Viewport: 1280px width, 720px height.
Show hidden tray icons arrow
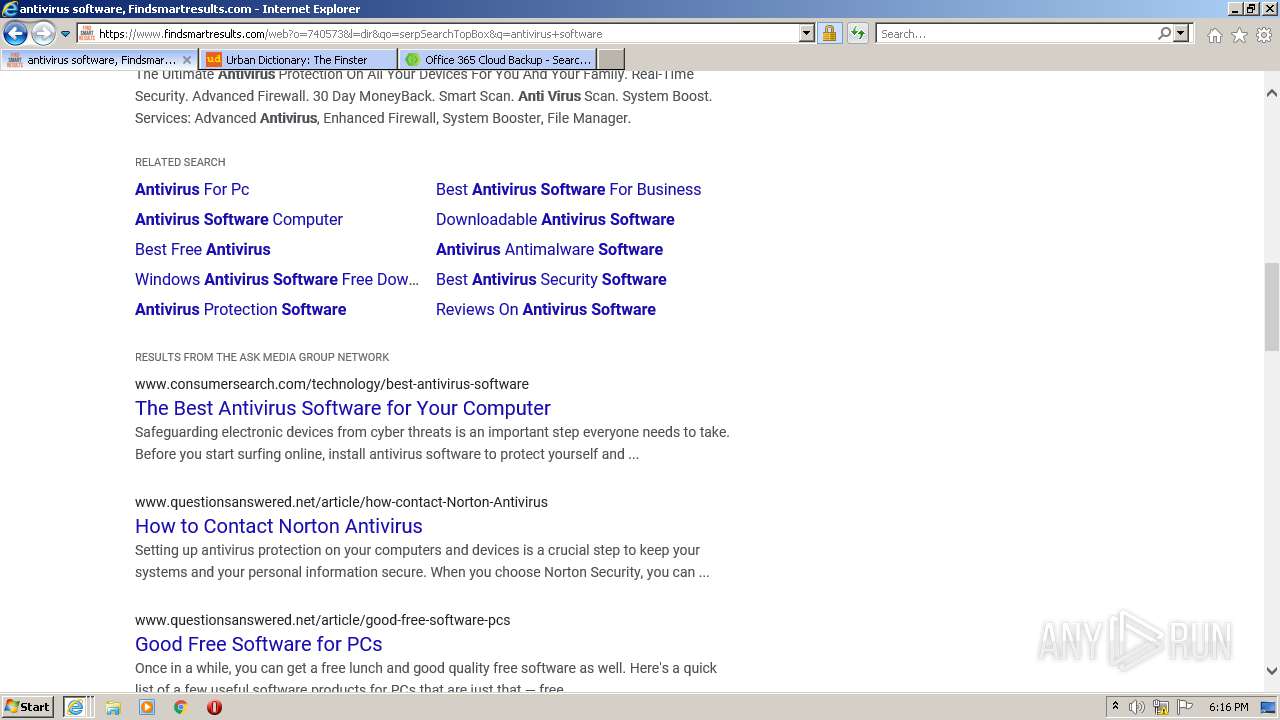point(1115,707)
